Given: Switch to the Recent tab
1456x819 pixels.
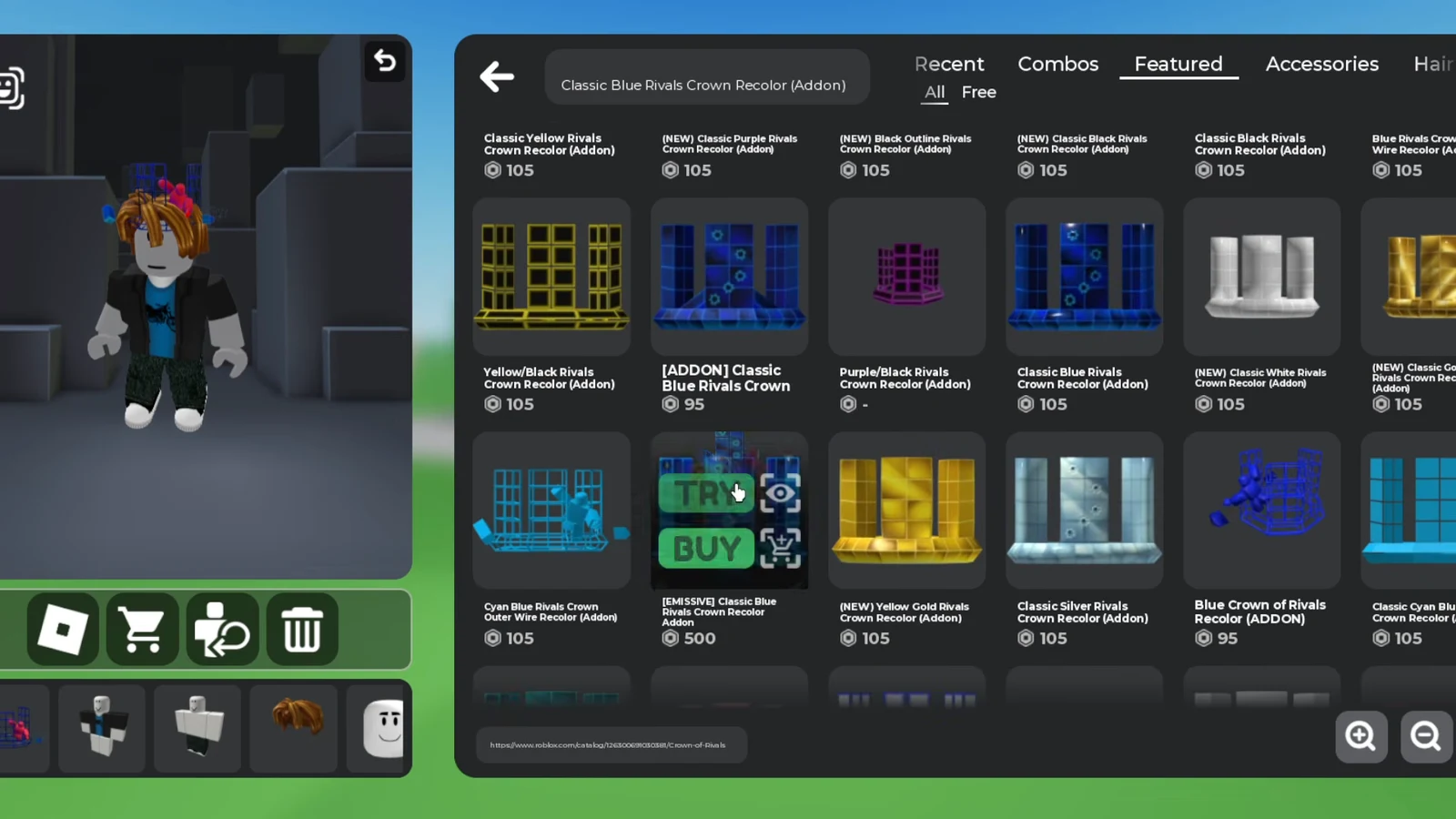Looking at the screenshot, I should coord(949,64).
